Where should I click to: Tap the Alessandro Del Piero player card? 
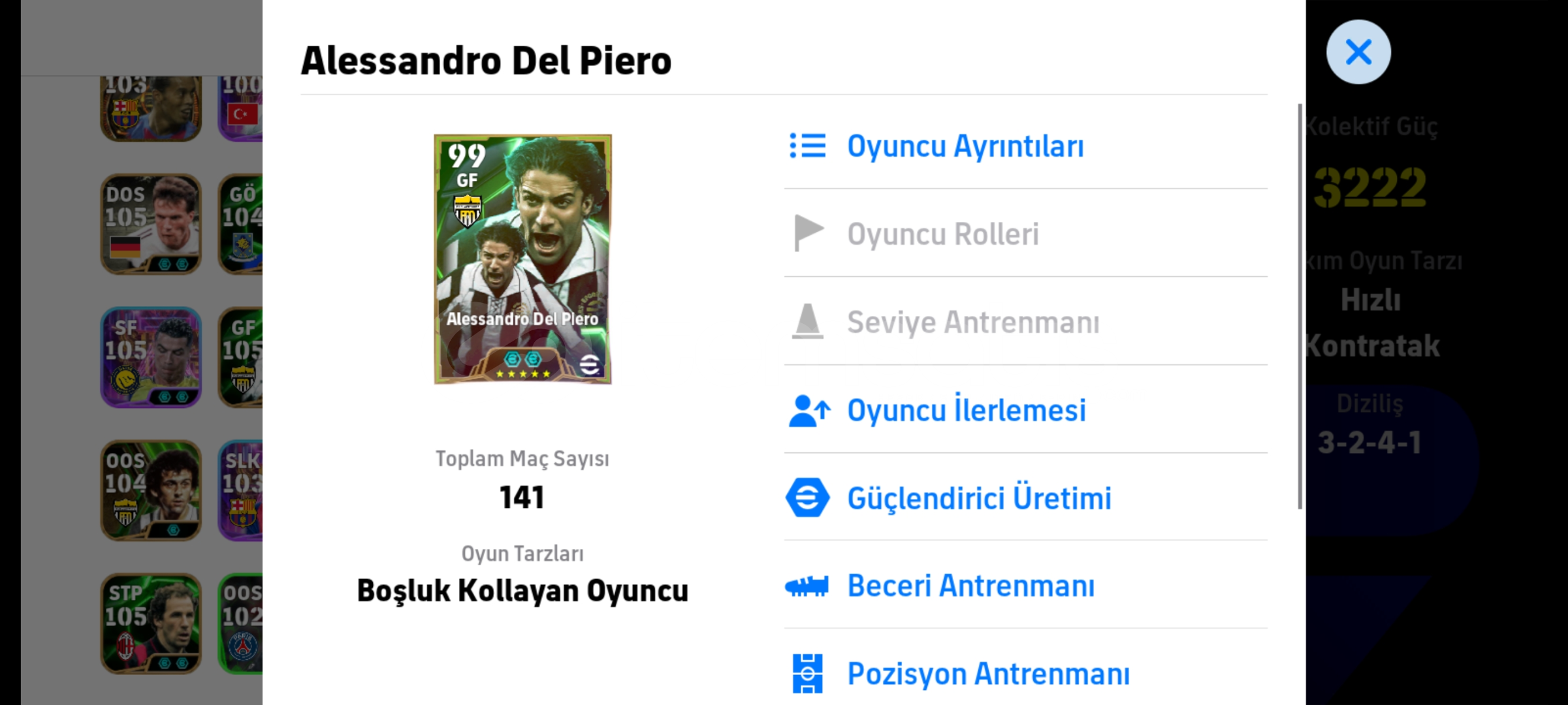tap(522, 259)
